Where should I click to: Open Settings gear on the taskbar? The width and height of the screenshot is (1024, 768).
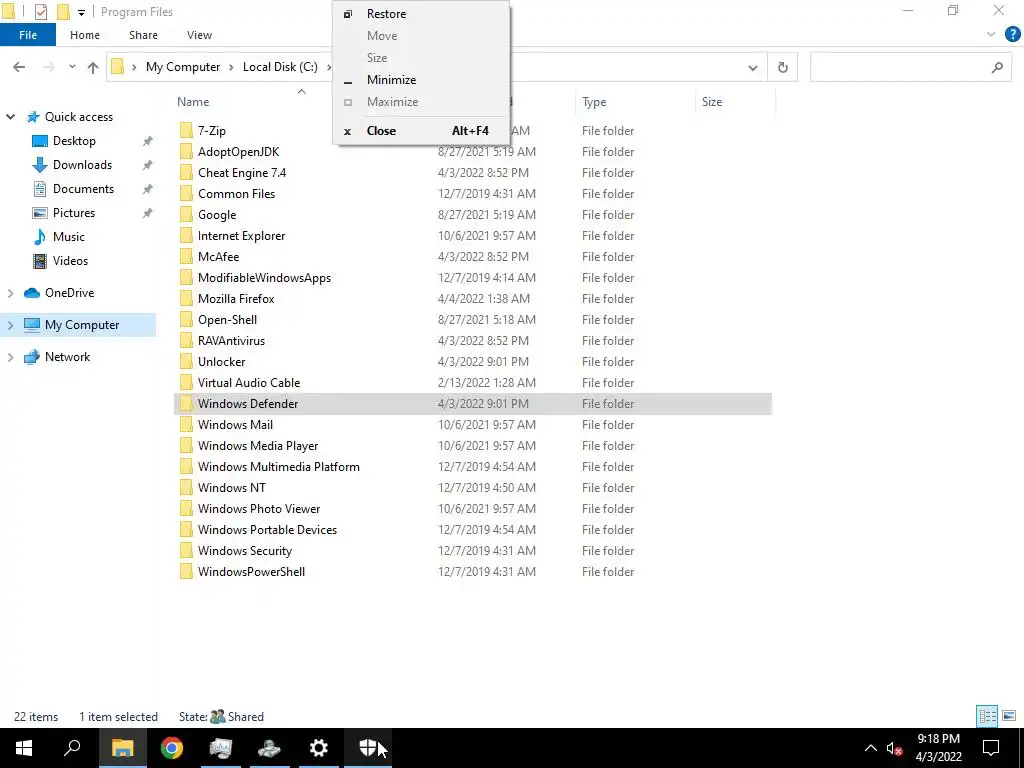coord(319,748)
